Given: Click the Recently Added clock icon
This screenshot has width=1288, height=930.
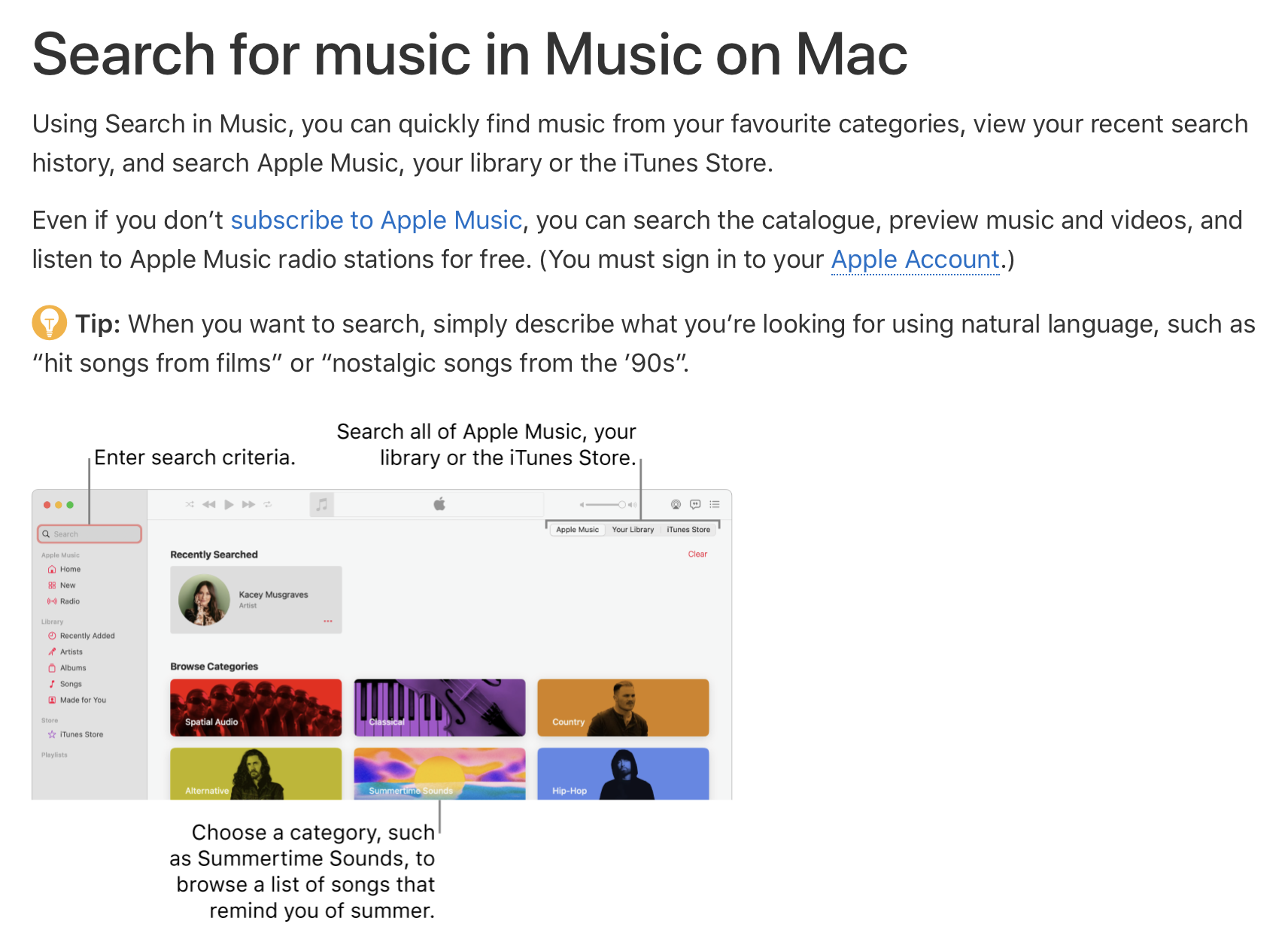Looking at the screenshot, I should 52,636.
